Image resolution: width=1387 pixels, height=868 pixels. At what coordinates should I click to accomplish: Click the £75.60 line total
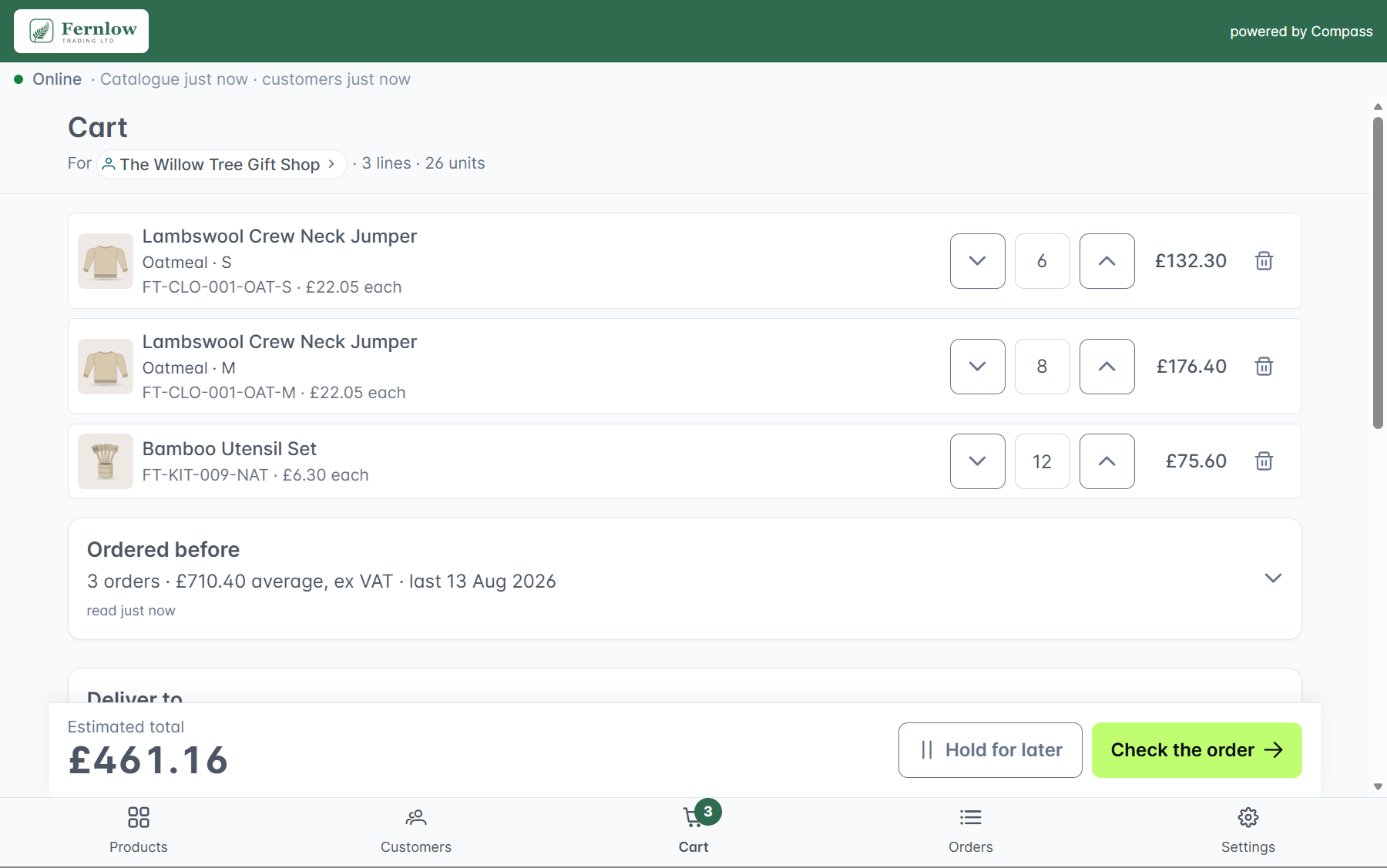tap(1196, 461)
